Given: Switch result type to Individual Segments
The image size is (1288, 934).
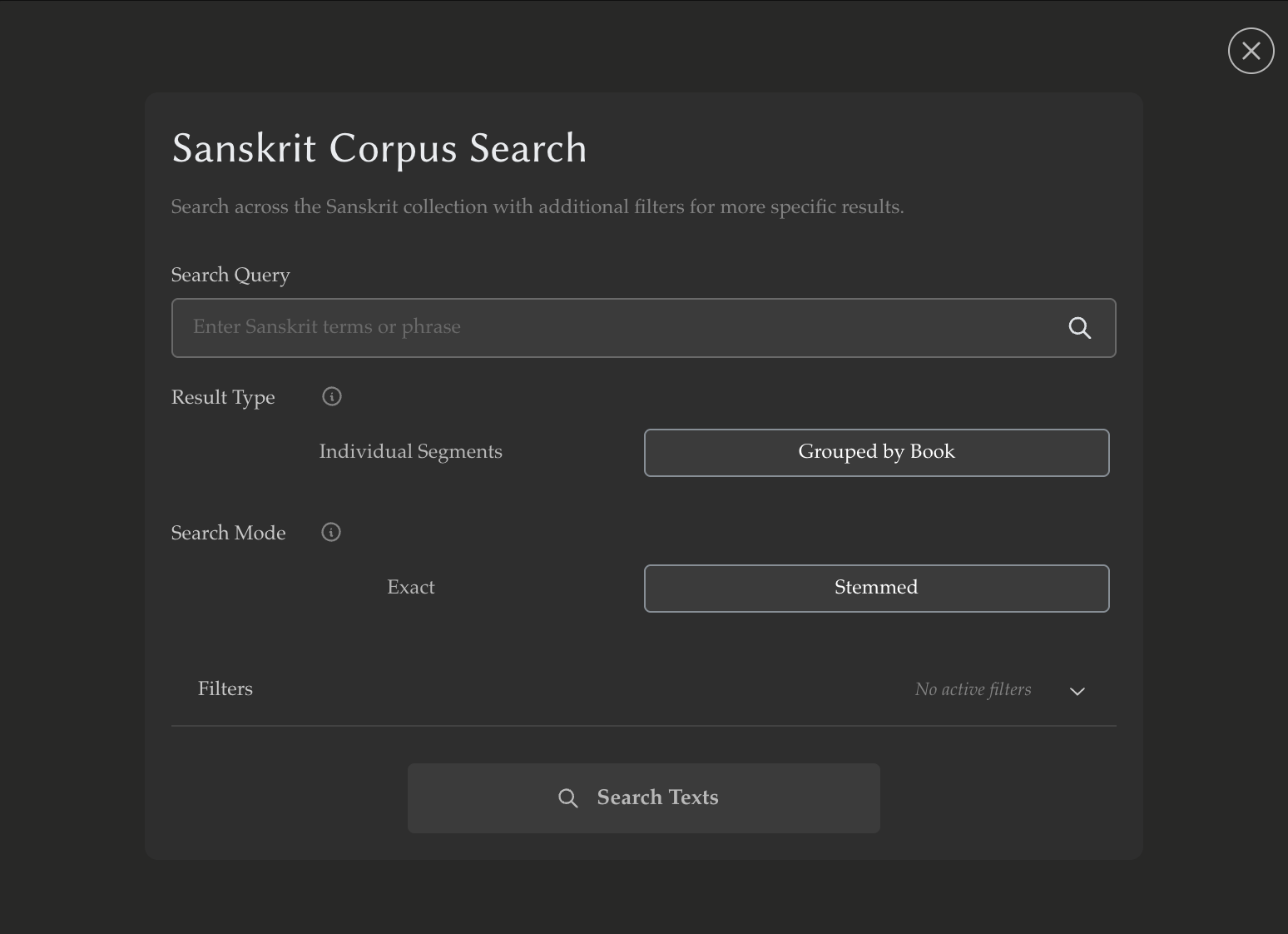Looking at the screenshot, I should (410, 452).
